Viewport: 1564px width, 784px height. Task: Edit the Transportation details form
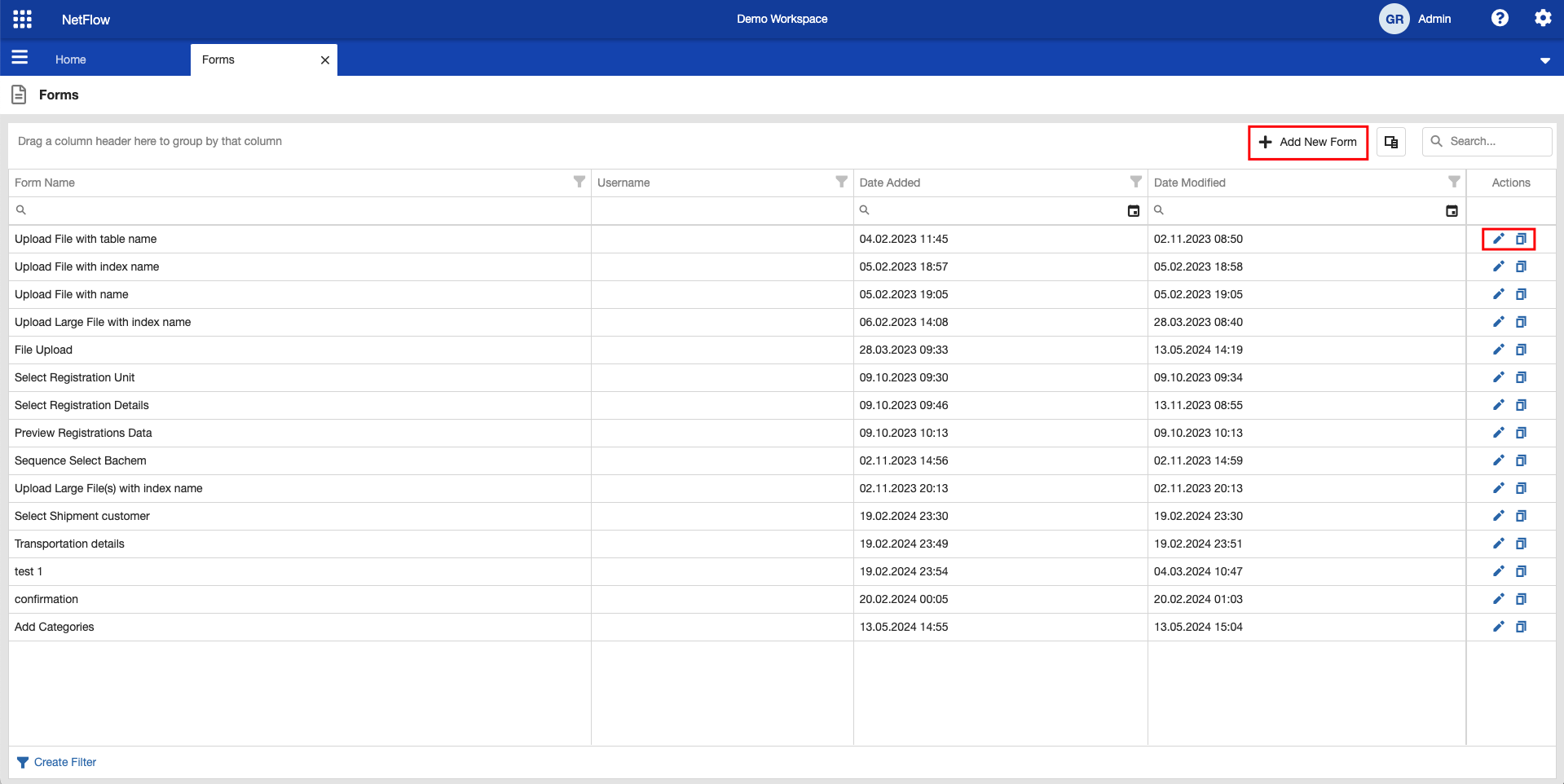[1498, 544]
